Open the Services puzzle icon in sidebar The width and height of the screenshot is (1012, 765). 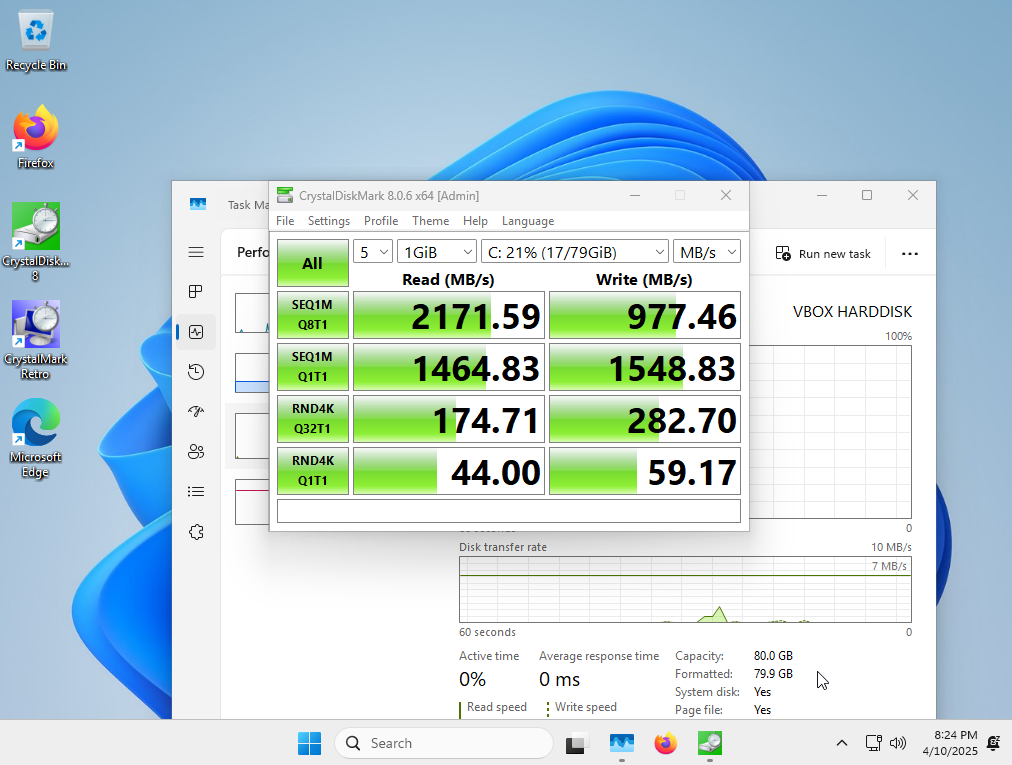[196, 532]
